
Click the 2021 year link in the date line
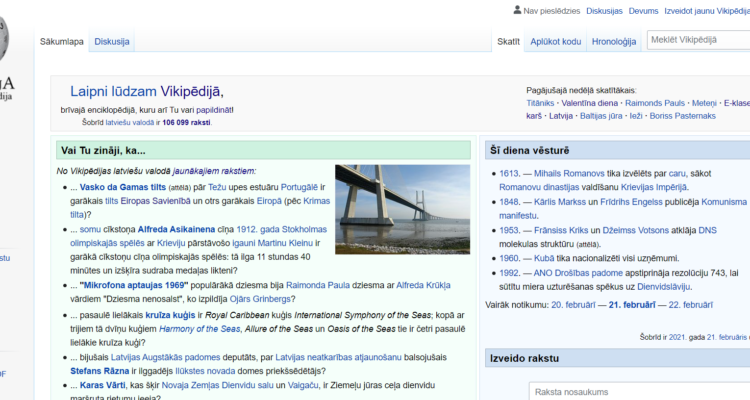(x=677, y=337)
